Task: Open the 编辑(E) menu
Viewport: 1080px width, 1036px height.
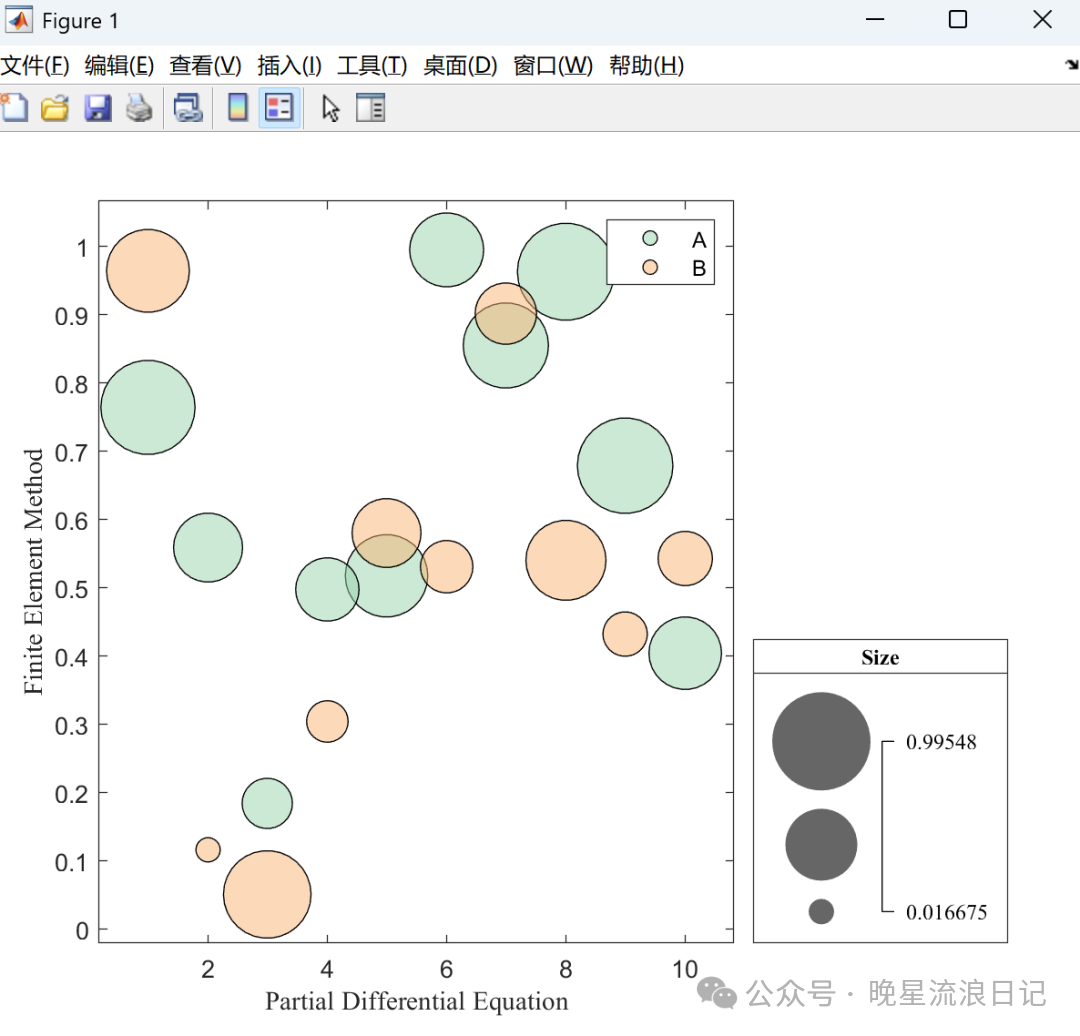Action: pyautogui.click(x=119, y=65)
